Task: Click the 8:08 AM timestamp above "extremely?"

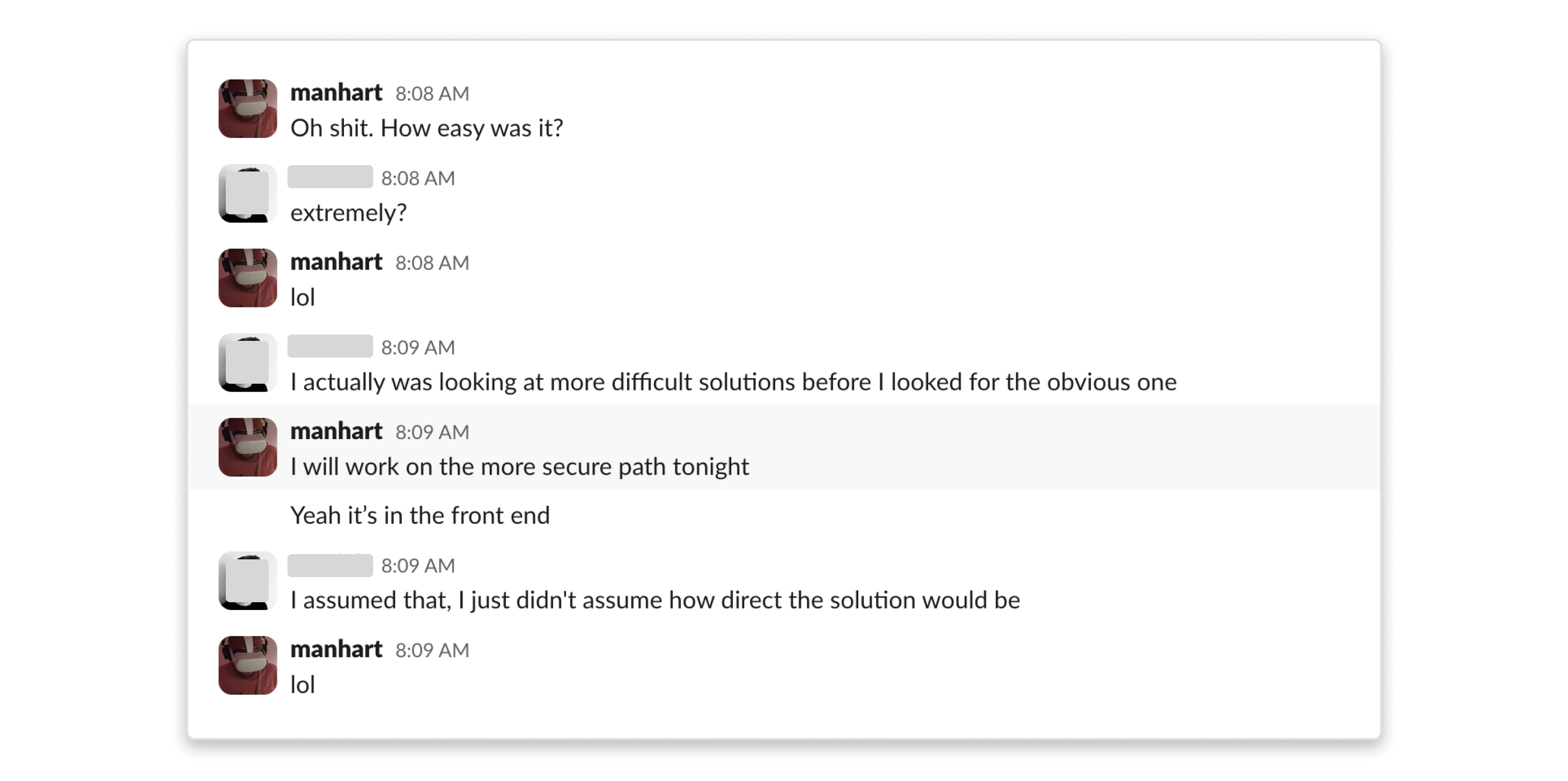Action: click(x=418, y=178)
